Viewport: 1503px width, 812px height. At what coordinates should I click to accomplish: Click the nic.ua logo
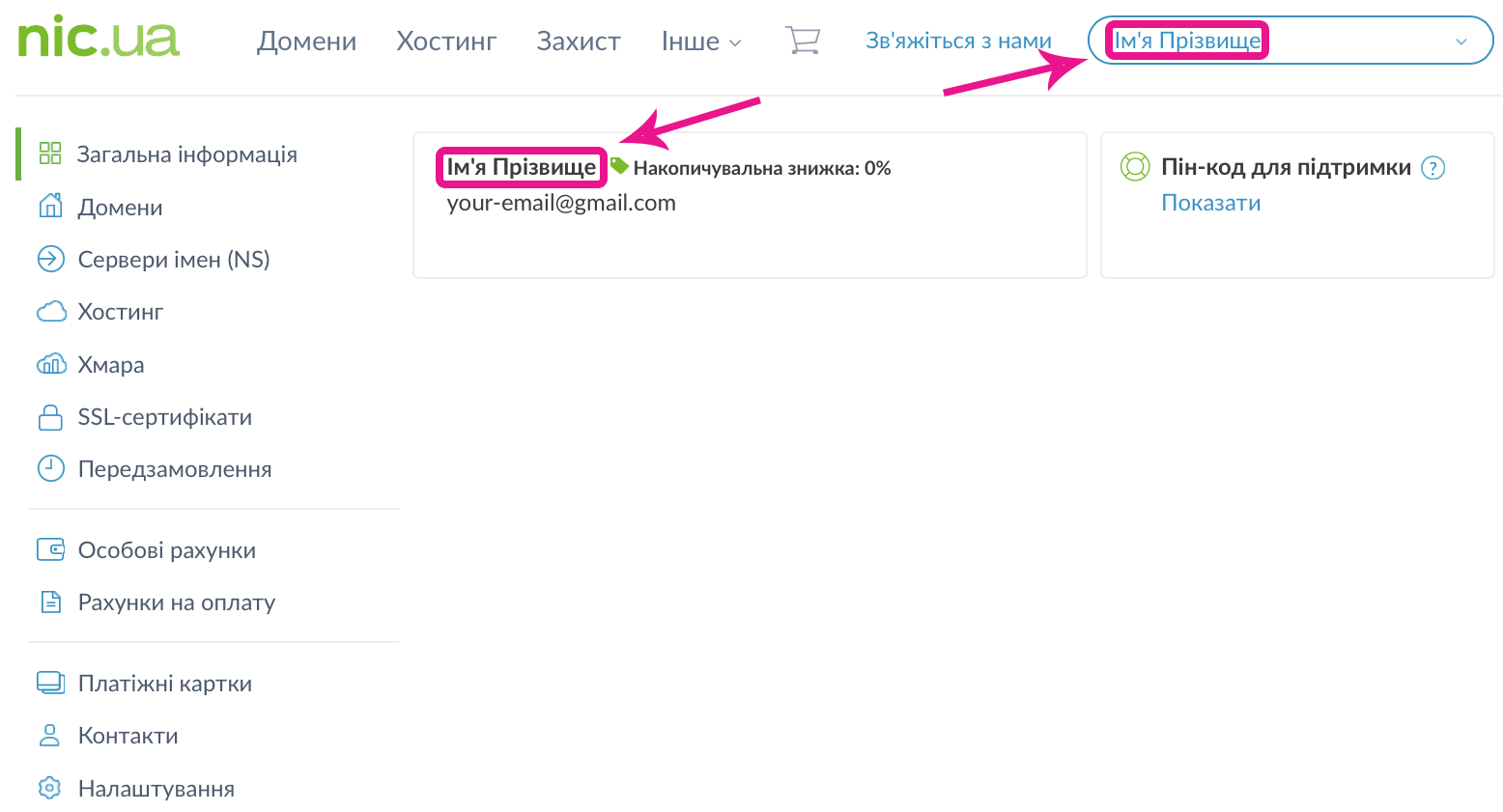click(x=99, y=39)
